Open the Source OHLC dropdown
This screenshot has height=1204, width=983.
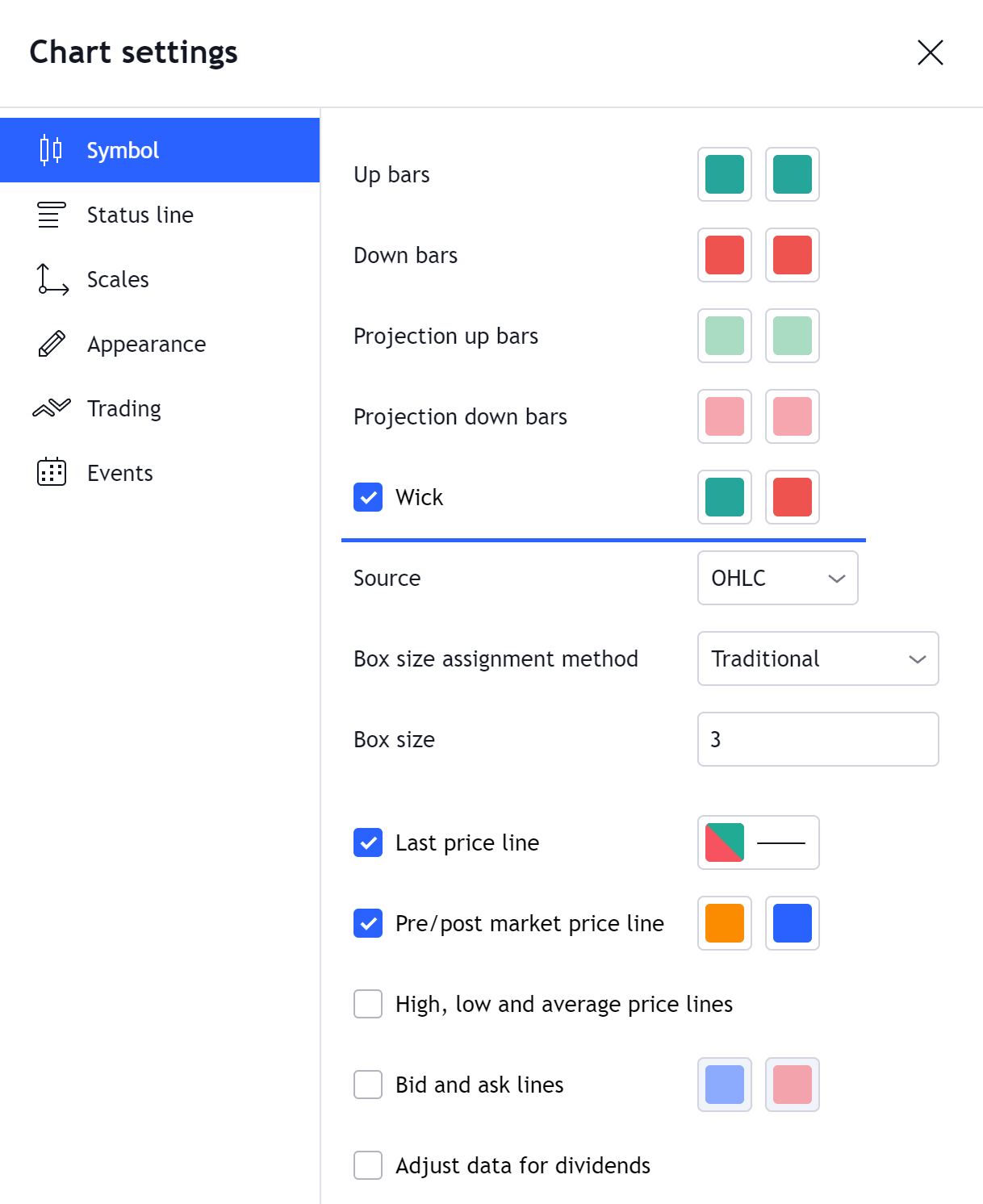[777, 578]
